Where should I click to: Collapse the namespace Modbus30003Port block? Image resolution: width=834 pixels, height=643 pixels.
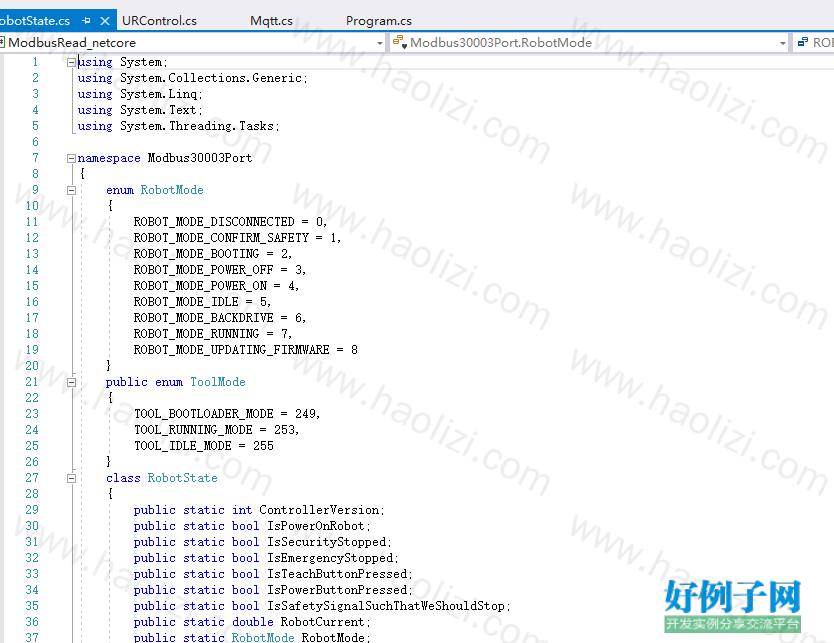coord(71,158)
